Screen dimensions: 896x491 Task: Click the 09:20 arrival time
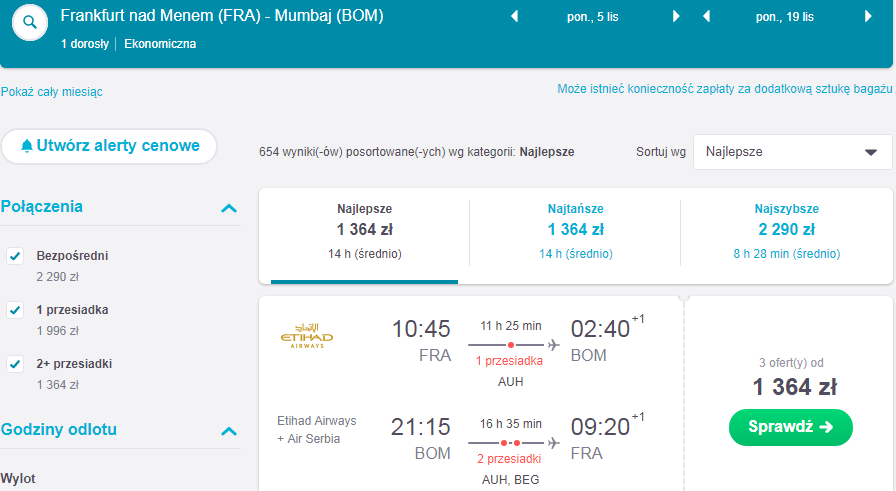tap(600, 428)
